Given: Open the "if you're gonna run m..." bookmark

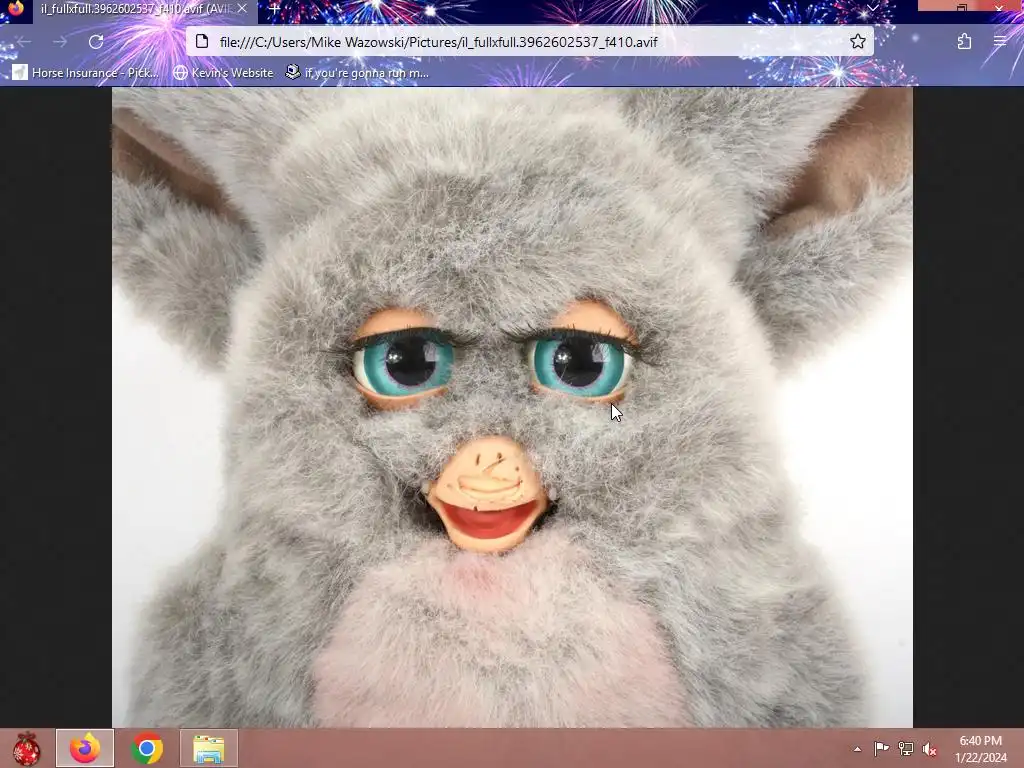Looking at the screenshot, I should pos(357,72).
